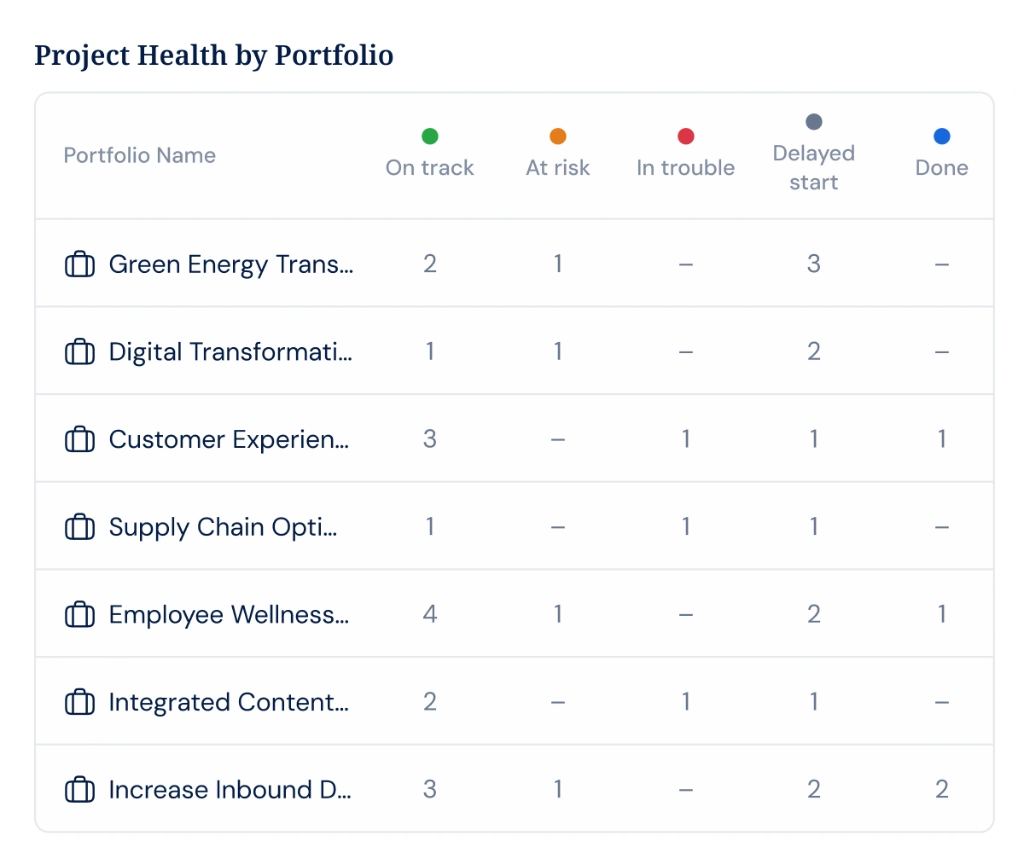
Task: Select Increase Inbound On track count 3
Action: (430, 789)
